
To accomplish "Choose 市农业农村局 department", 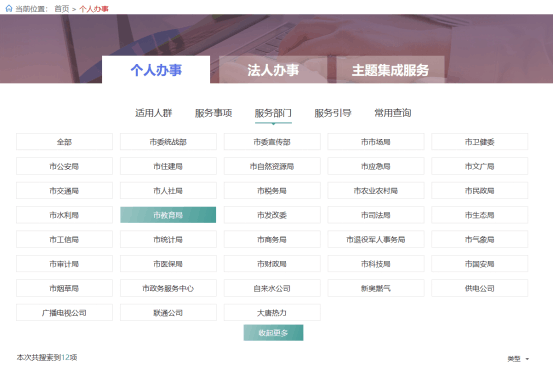I will (x=376, y=191).
